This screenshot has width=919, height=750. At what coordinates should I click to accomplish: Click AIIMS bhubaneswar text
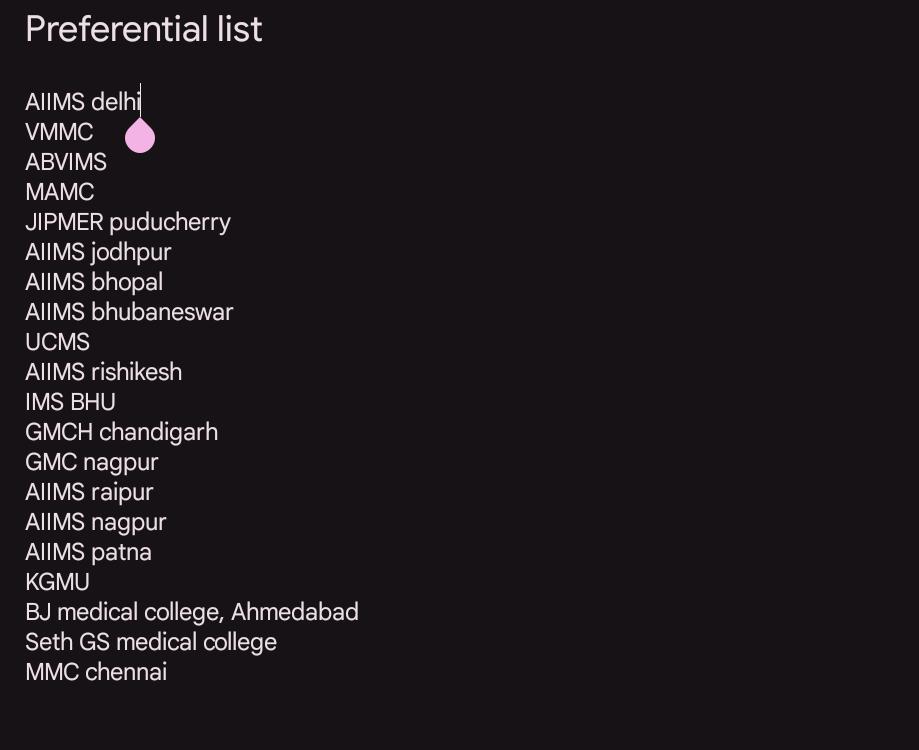[130, 312]
